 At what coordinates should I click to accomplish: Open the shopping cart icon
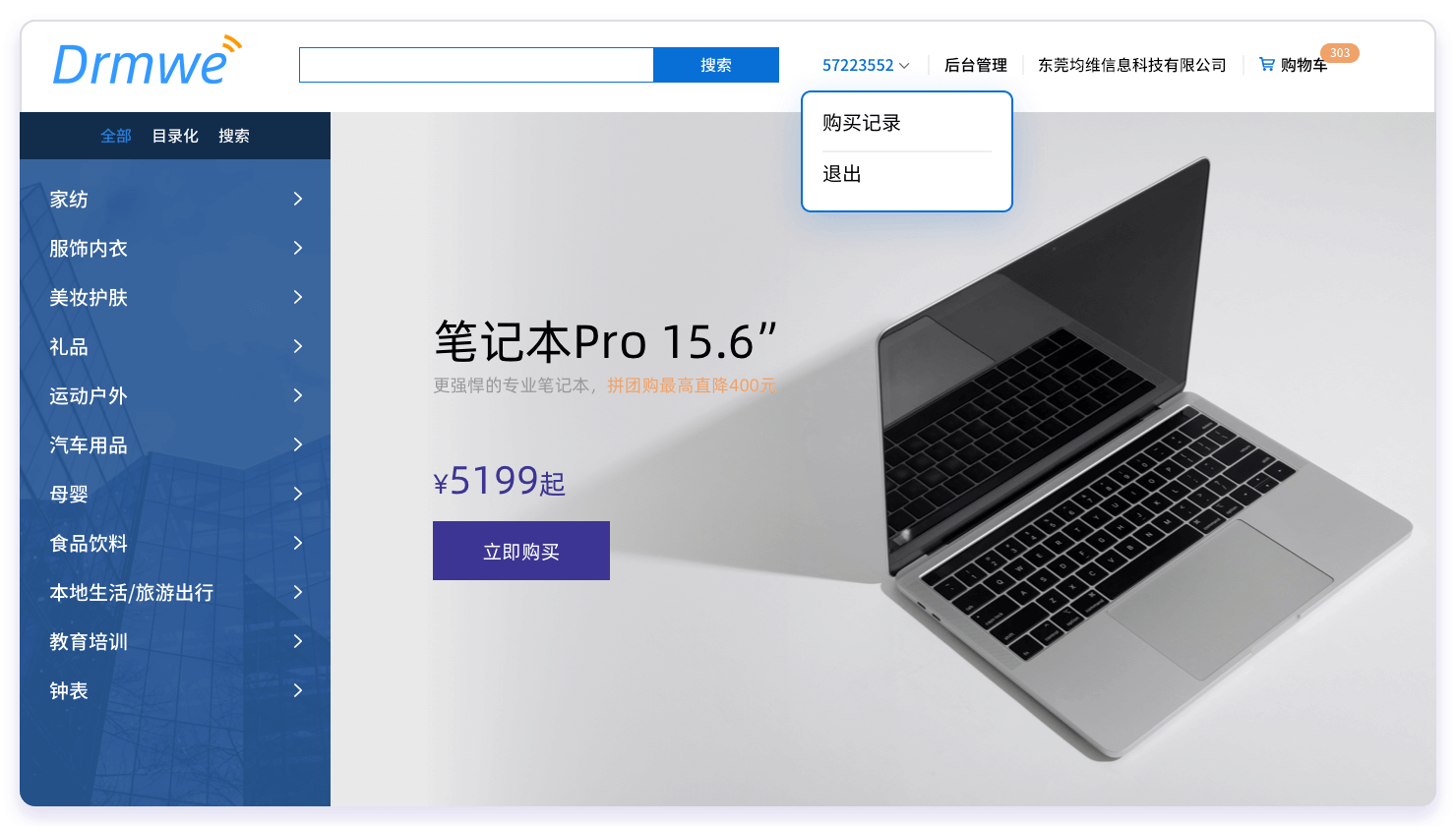pyautogui.click(x=1267, y=65)
